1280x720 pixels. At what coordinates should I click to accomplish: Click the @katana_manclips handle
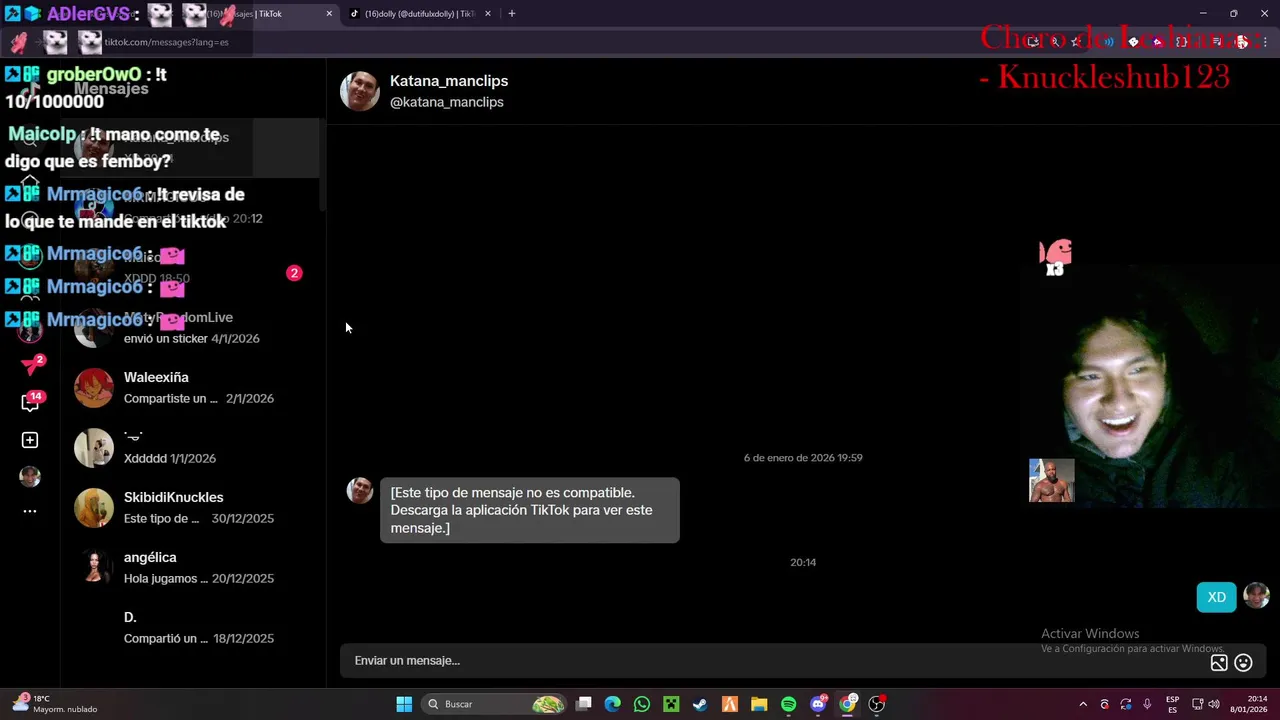click(447, 102)
